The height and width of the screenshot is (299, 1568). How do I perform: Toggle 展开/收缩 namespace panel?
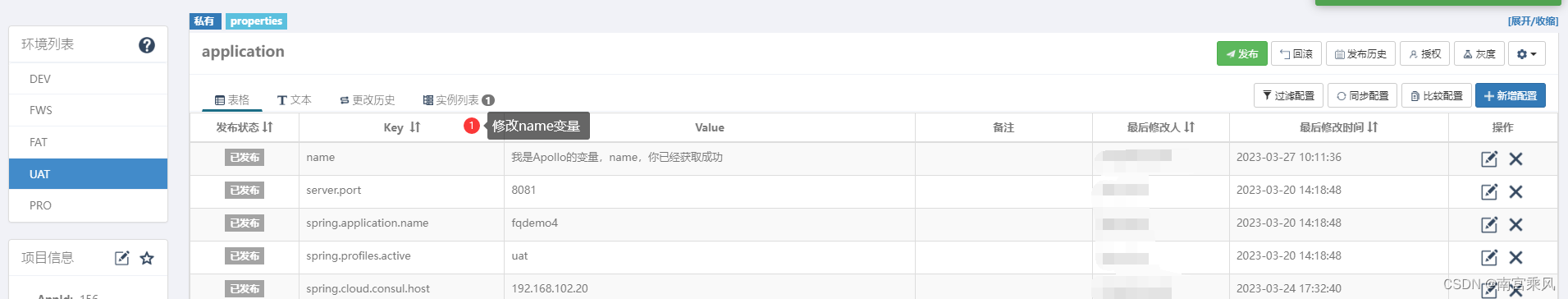pyautogui.click(x=1533, y=21)
